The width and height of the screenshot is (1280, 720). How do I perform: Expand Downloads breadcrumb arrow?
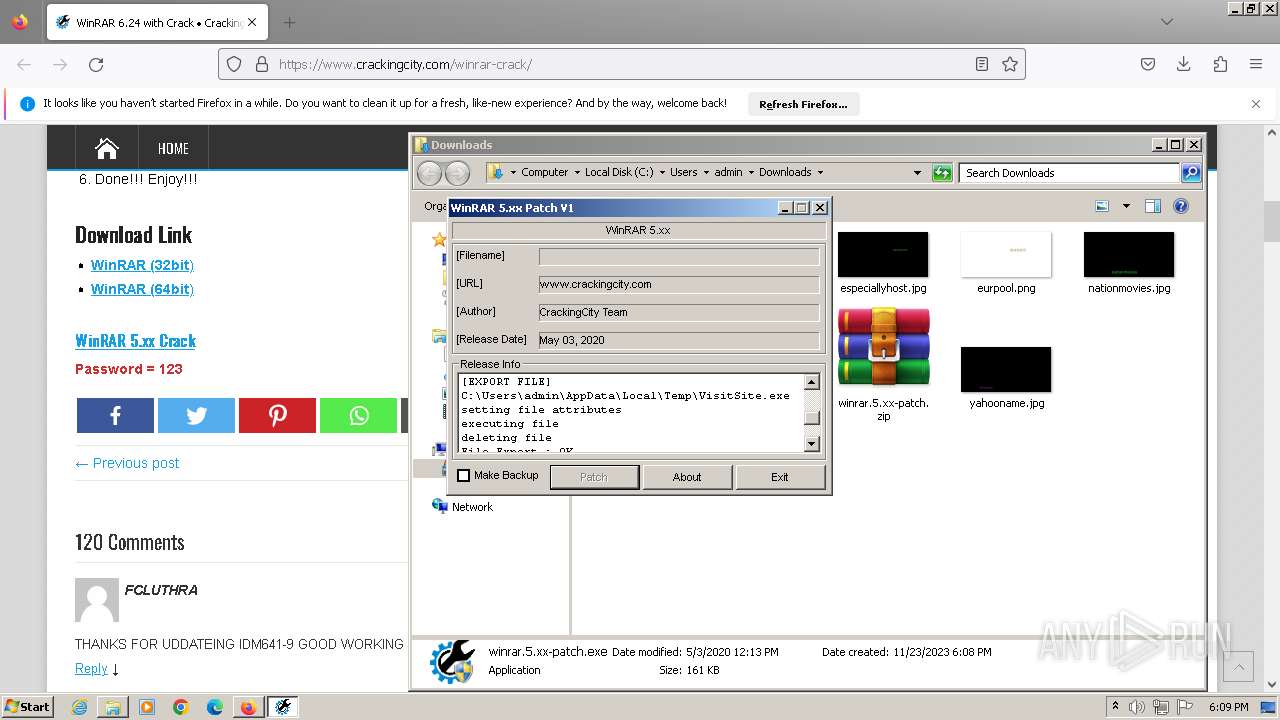820,172
